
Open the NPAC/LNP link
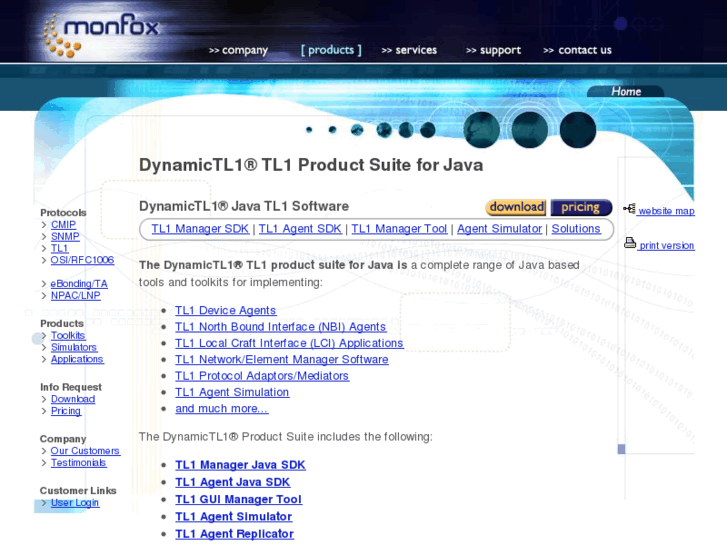(76, 295)
